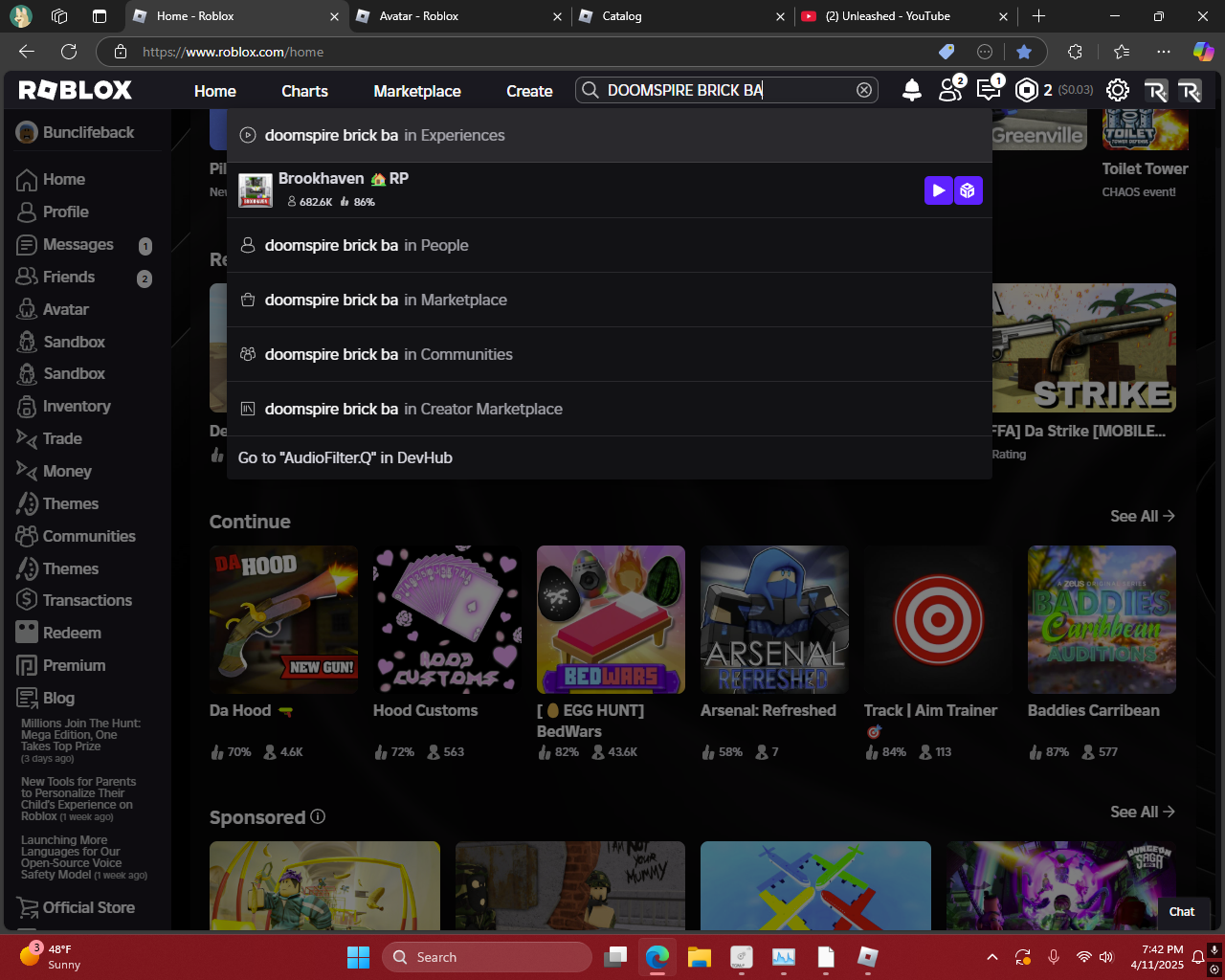Screen dimensions: 1225x980
Task: Click See All for Sponsored section
Action: point(1143,812)
